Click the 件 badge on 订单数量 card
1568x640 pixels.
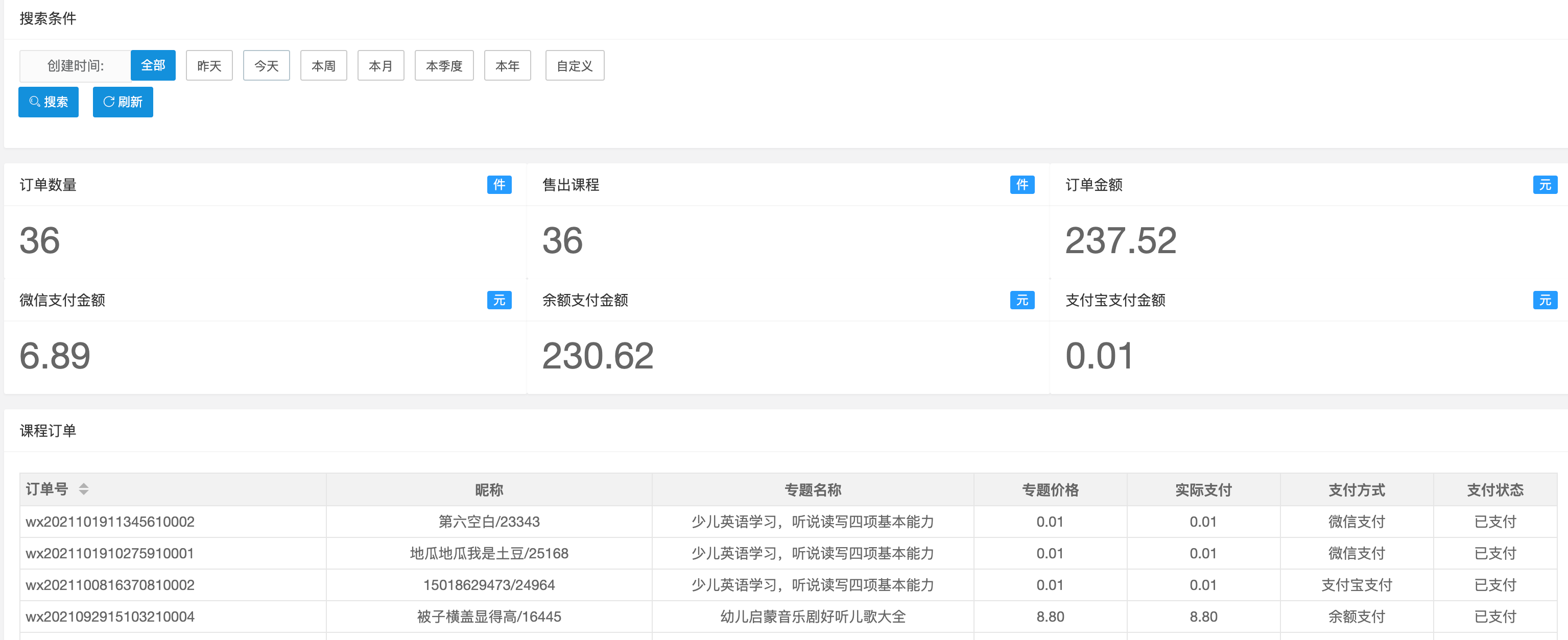[499, 185]
